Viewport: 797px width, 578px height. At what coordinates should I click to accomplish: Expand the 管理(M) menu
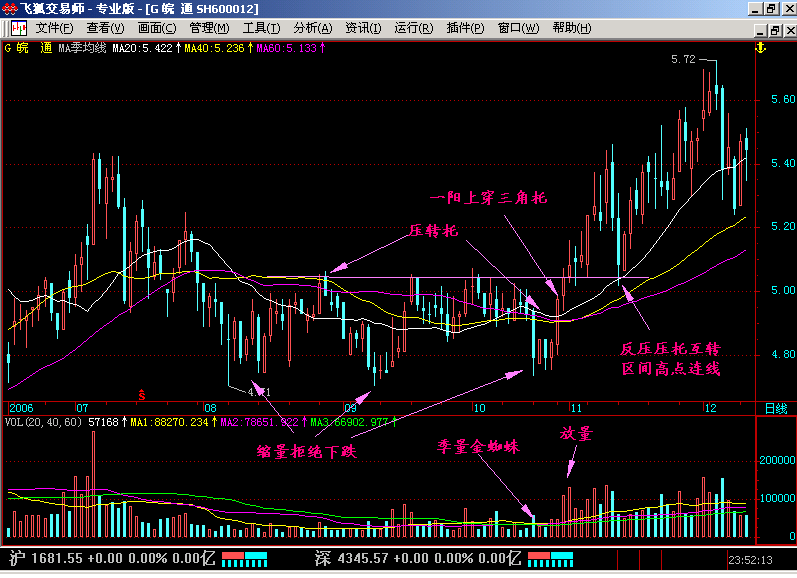pos(209,28)
